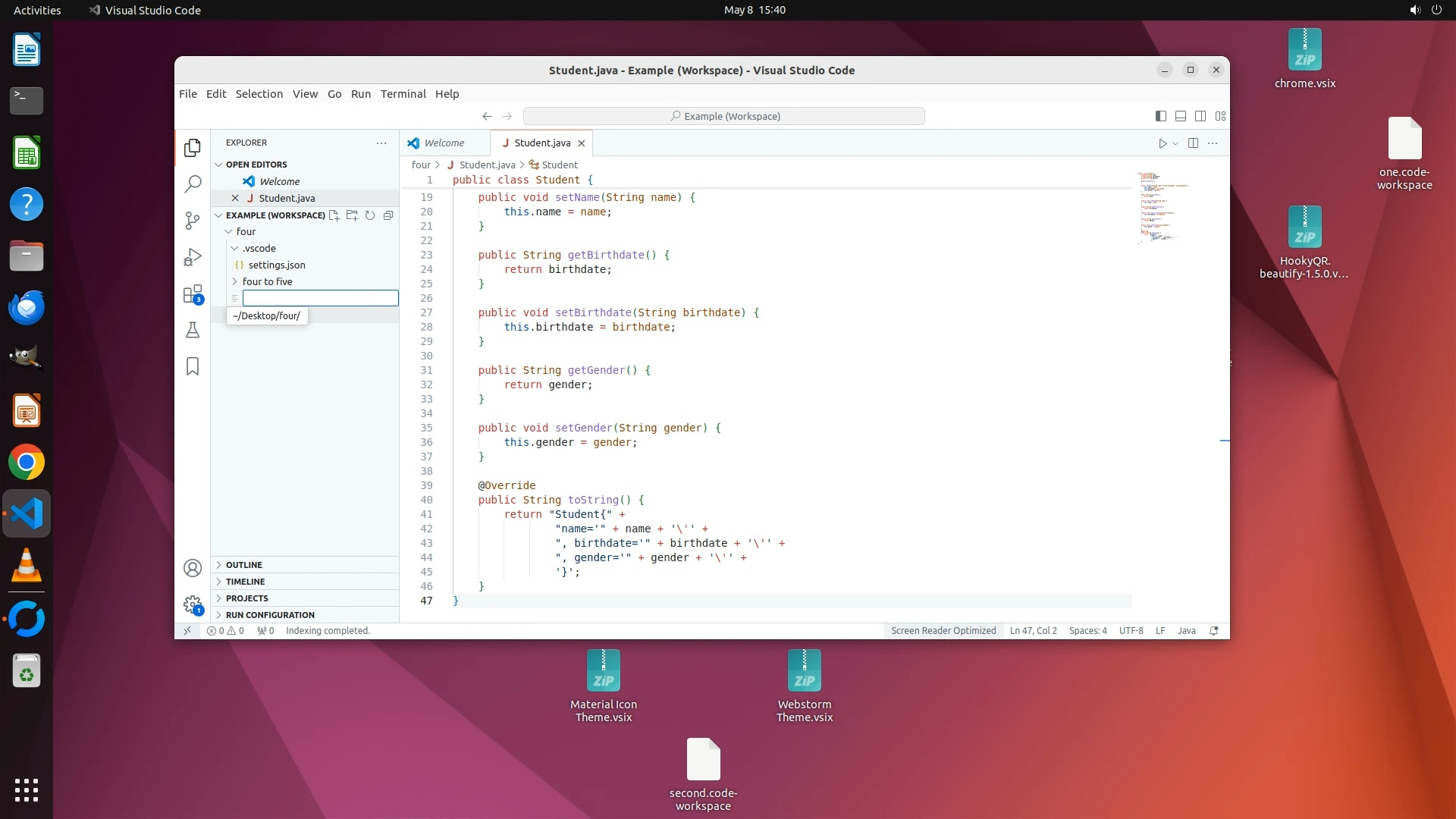Open the Search view in activity bar
The height and width of the screenshot is (819, 1456).
point(193,184)
